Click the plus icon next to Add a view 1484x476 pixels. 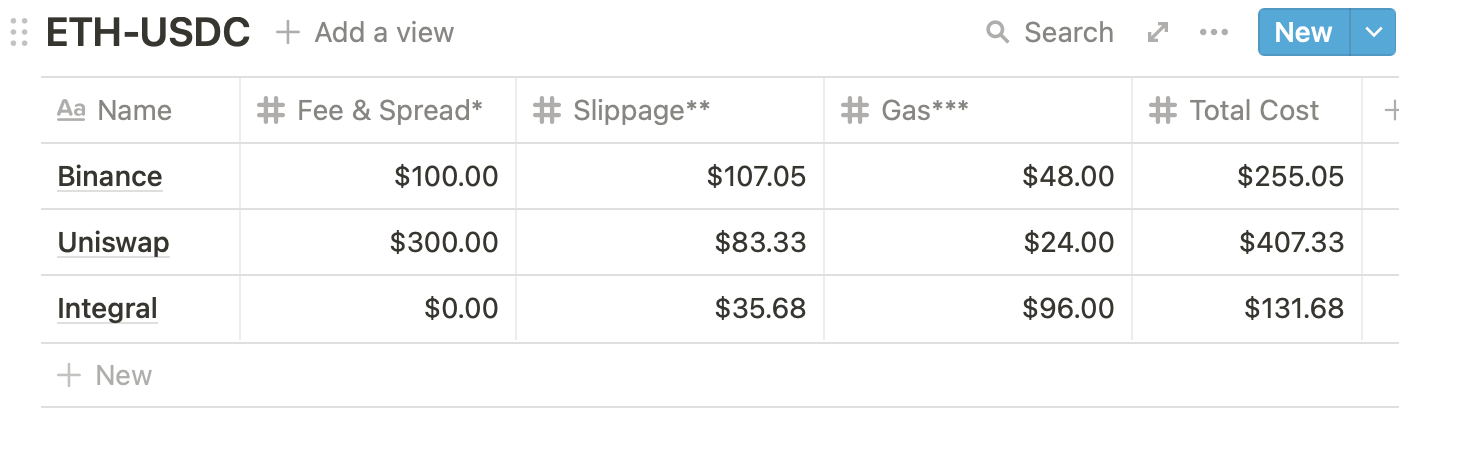pyautogui.click(x=288, y=33)
